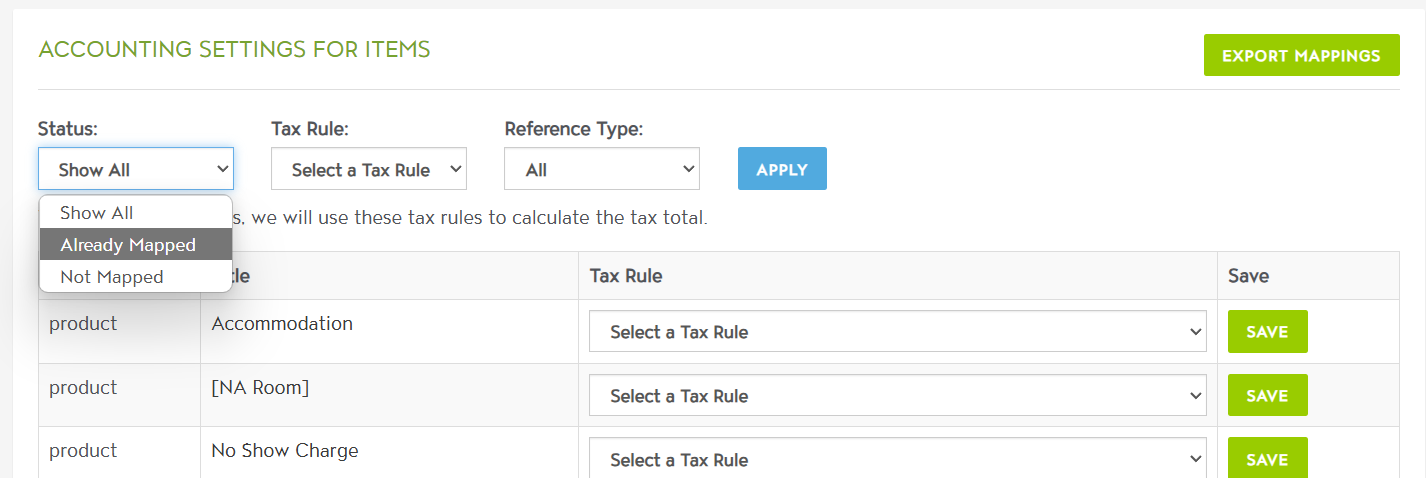Open the Tax Rule dropdown for Accommodation
The height and width of the screenshot is (478, 1426).
click(x=897, y=332)
